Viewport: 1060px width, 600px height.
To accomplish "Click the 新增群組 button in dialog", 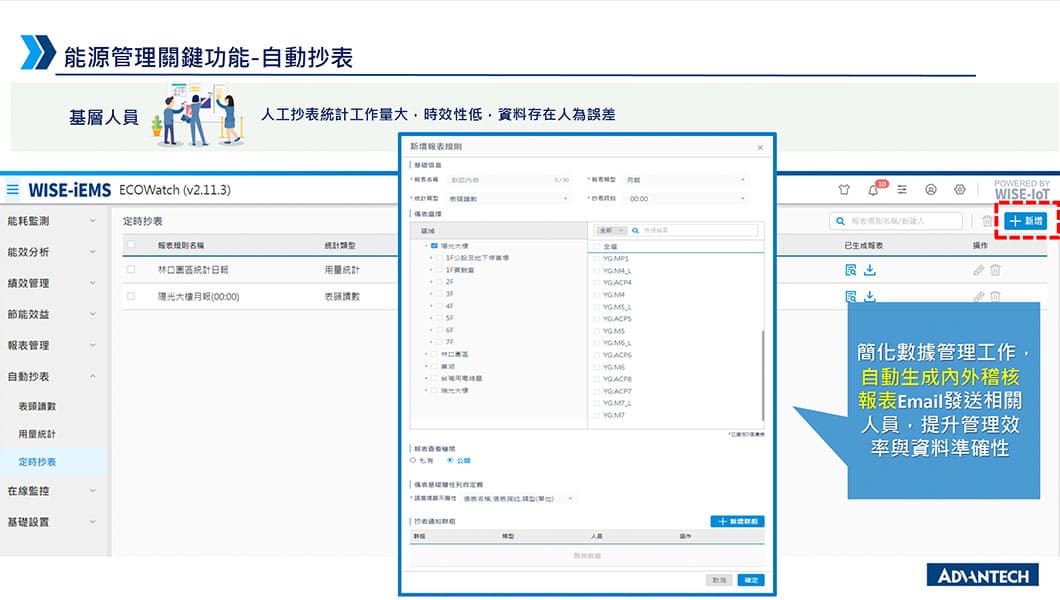I will 738,522.
